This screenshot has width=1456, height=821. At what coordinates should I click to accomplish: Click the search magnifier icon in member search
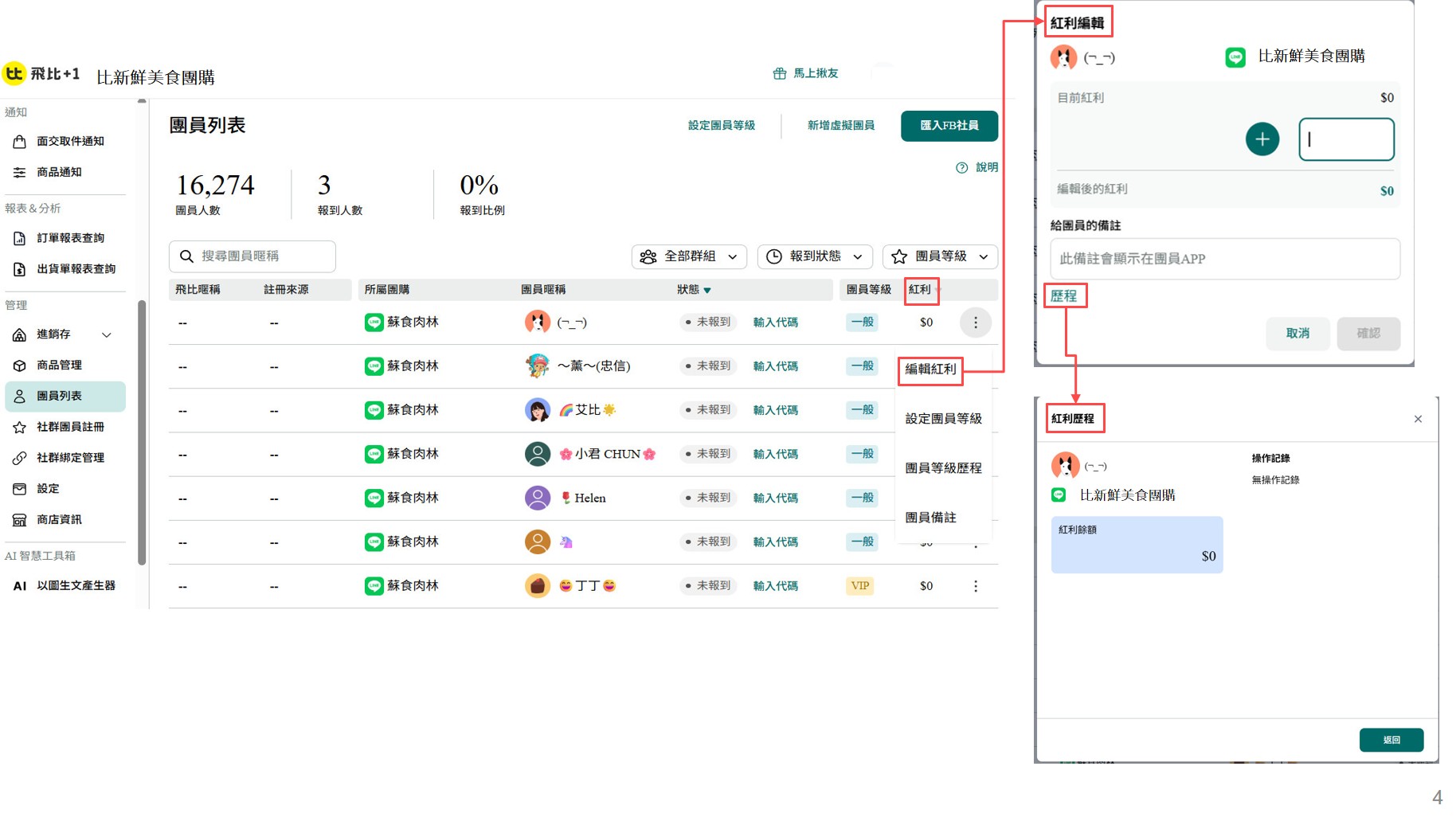[186, 256]
